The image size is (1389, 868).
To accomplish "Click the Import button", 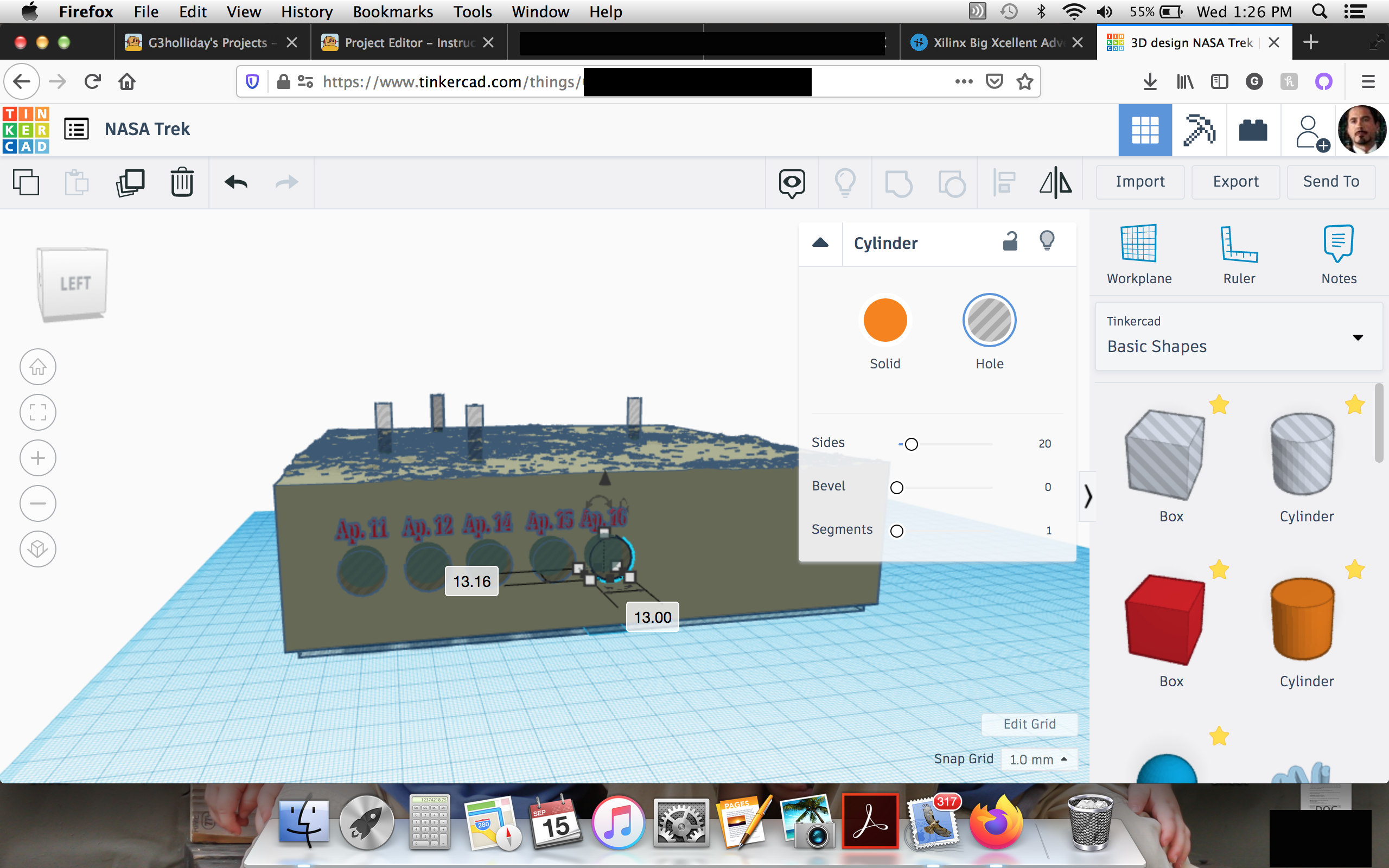I will tap(1140, 181).
